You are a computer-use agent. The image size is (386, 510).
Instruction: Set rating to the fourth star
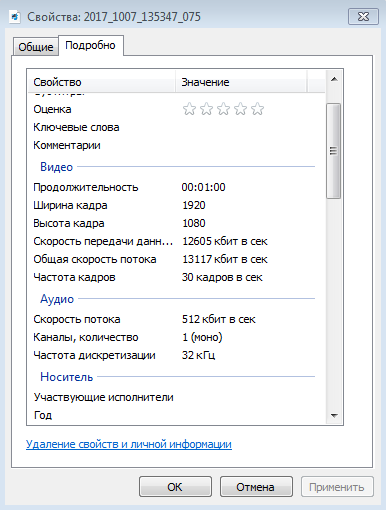(x=240, y=109)
